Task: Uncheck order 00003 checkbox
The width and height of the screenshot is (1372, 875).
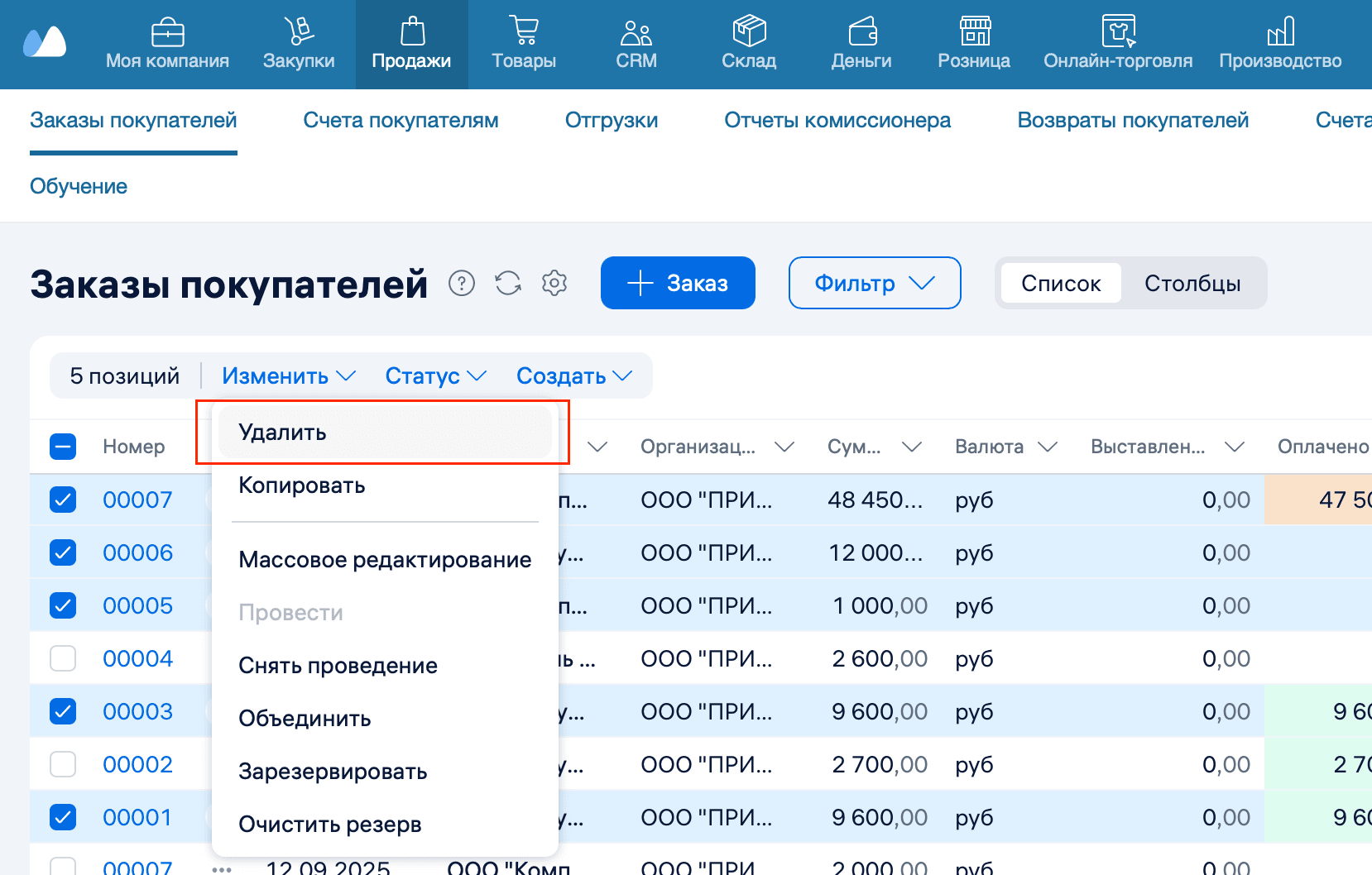Action: coord(63,711)
